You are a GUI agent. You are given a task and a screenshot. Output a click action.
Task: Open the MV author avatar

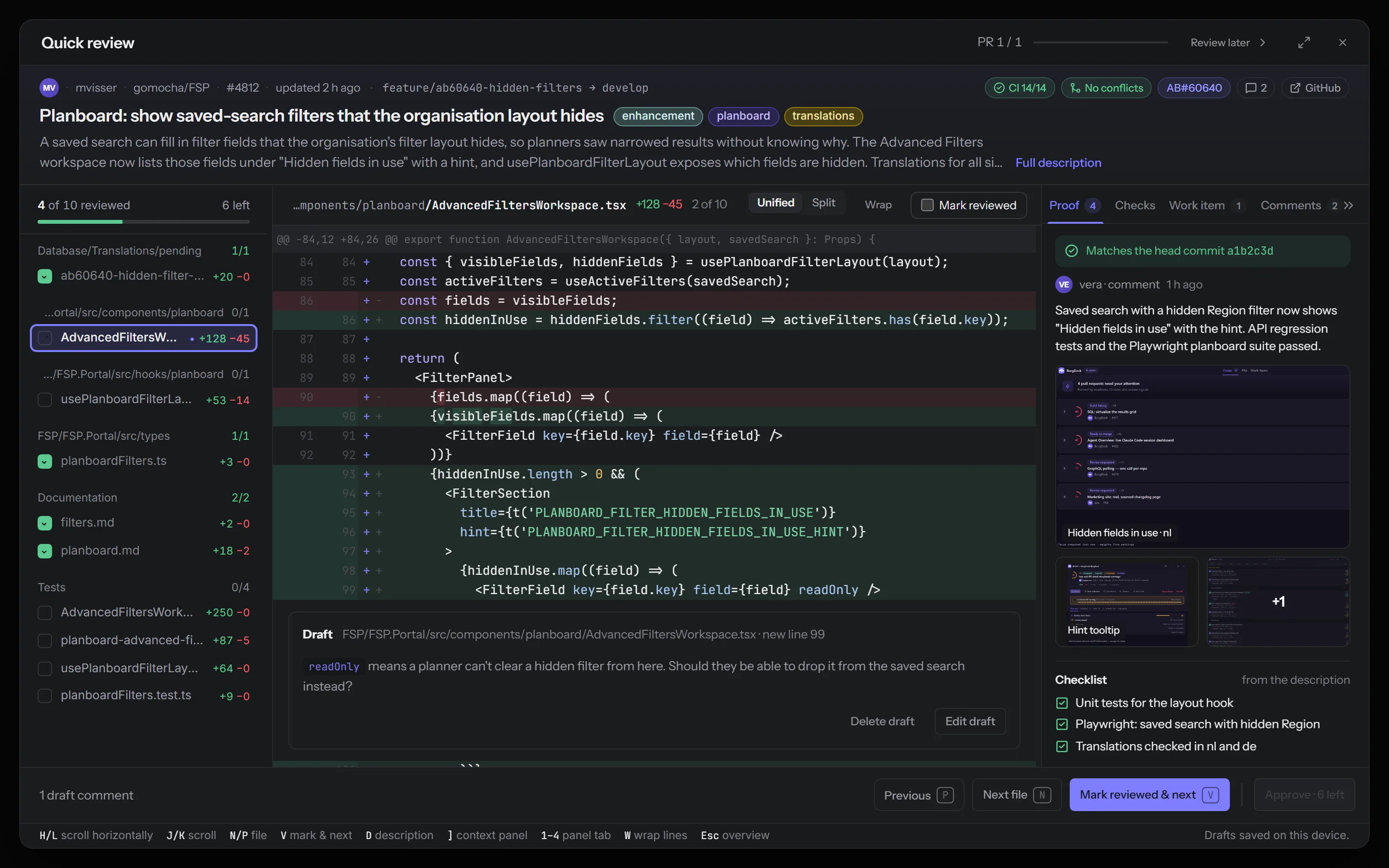(x=49, y=88)
